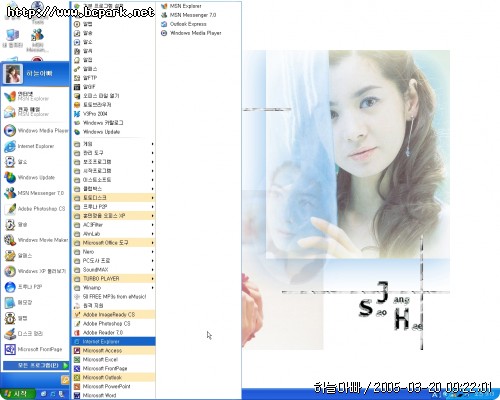Open the 내 컴퓨터 desktop icon
Image resolution: width=500 pixels, height=400 pixels.
(x=12, y=38)
